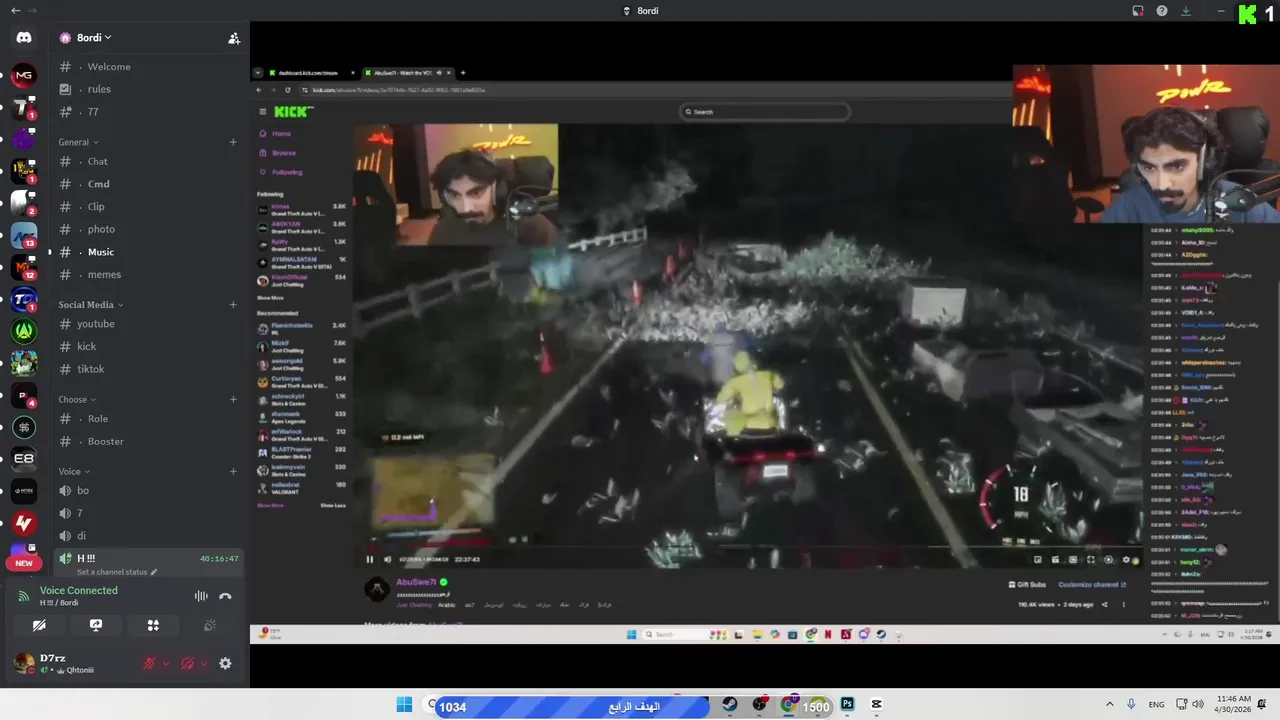The height and width of the screenshot is (720, 1280).
Task: Click the shared stream video area
Action: 765,354
